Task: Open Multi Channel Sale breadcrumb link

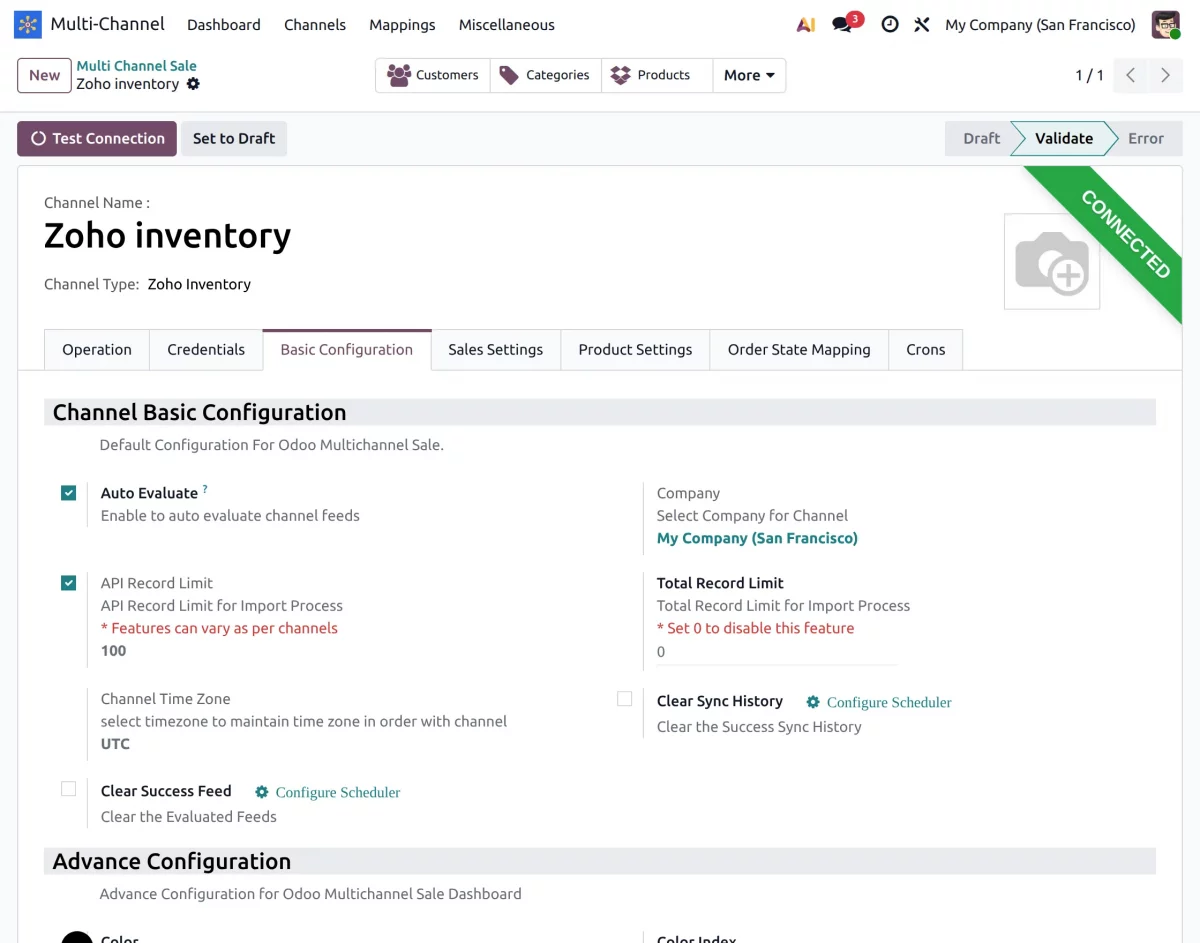Action: point(137,66)
